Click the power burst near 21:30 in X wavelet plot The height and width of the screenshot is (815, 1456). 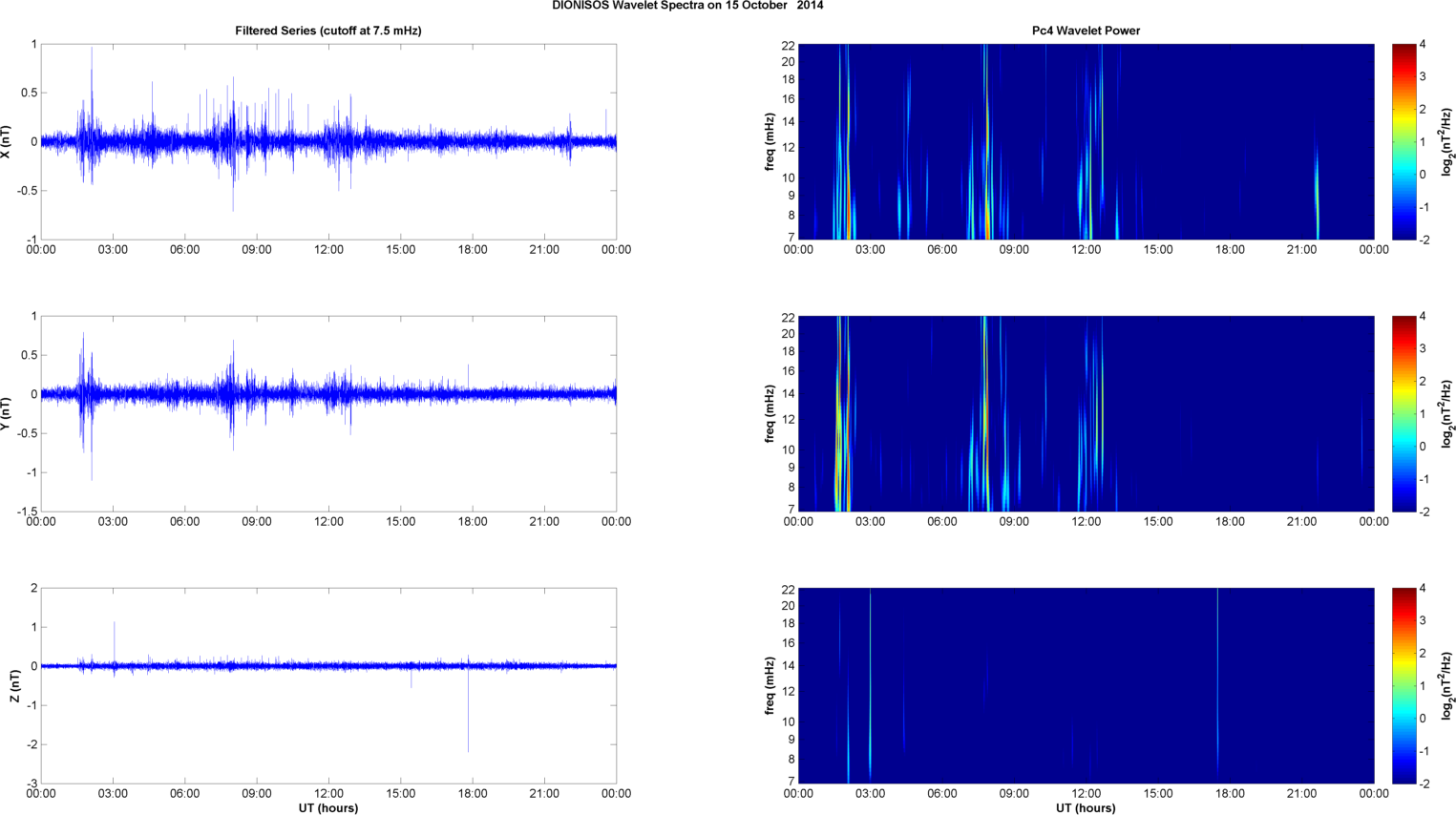1317,191
